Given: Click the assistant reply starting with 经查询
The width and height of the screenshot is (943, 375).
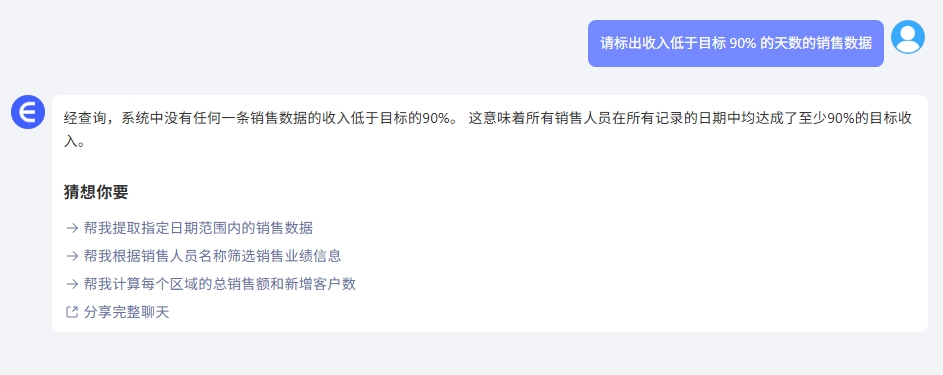Looking at the screenshot, I should tap(488, 130).
